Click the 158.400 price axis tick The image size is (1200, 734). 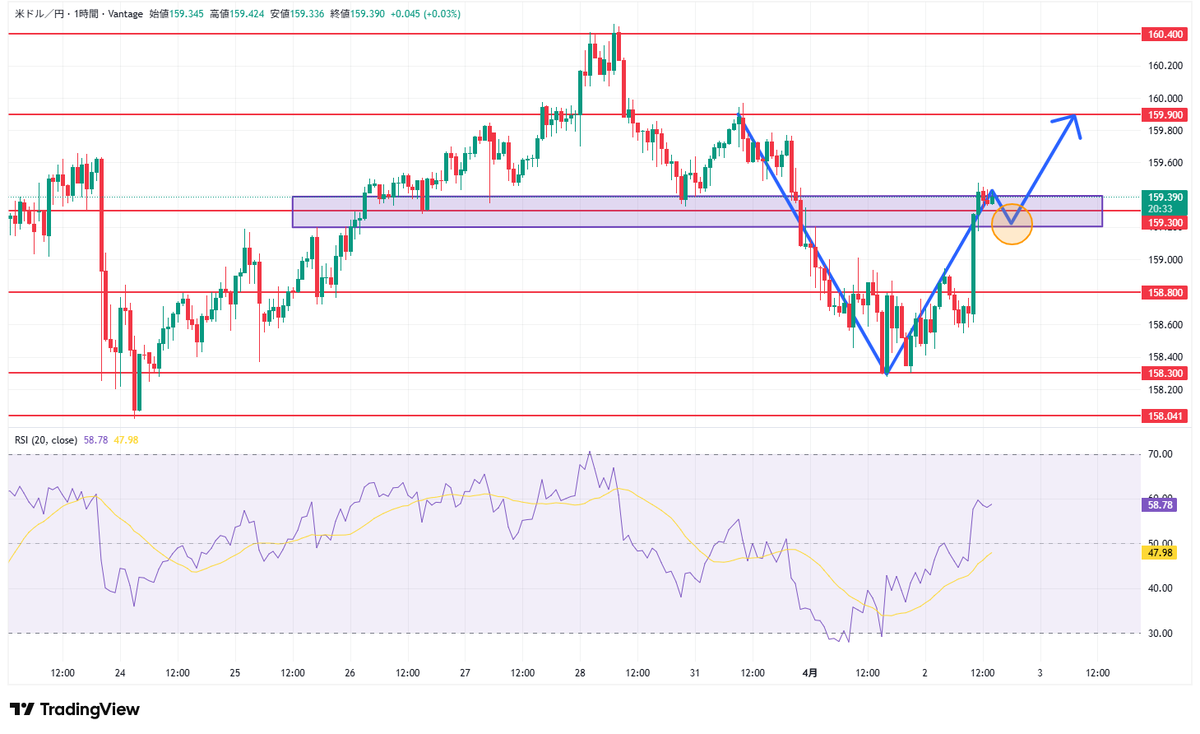[x=1165, y=357]
